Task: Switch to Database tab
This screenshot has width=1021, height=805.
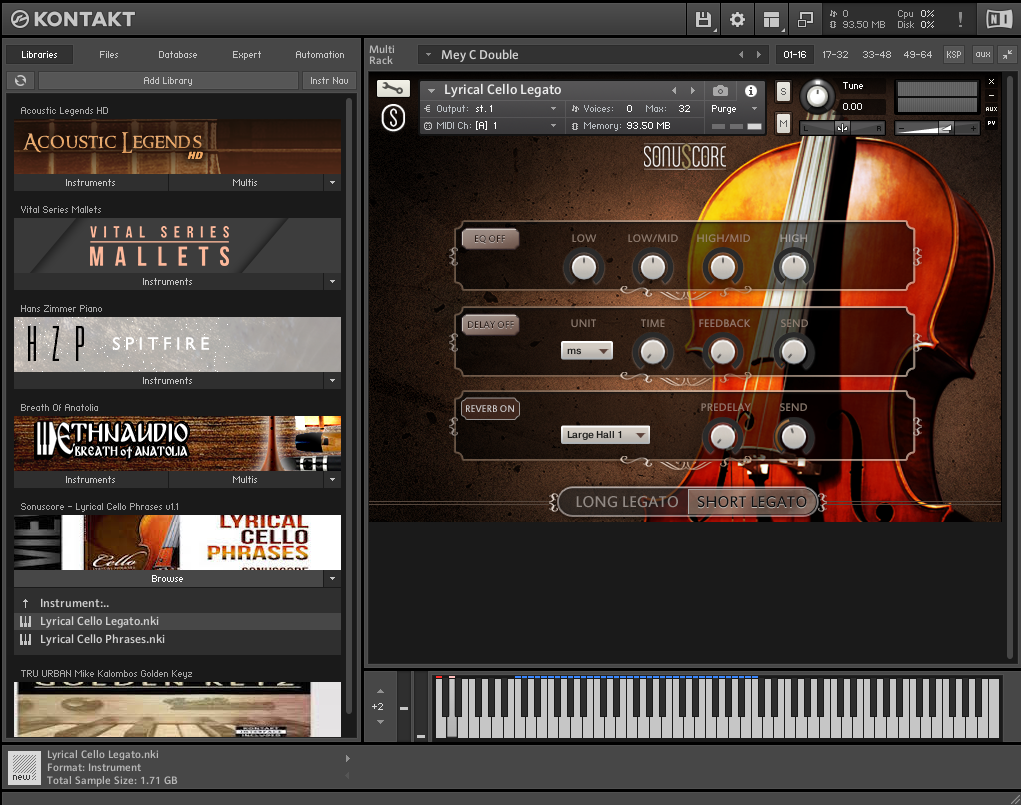Action: coord(178,55)
